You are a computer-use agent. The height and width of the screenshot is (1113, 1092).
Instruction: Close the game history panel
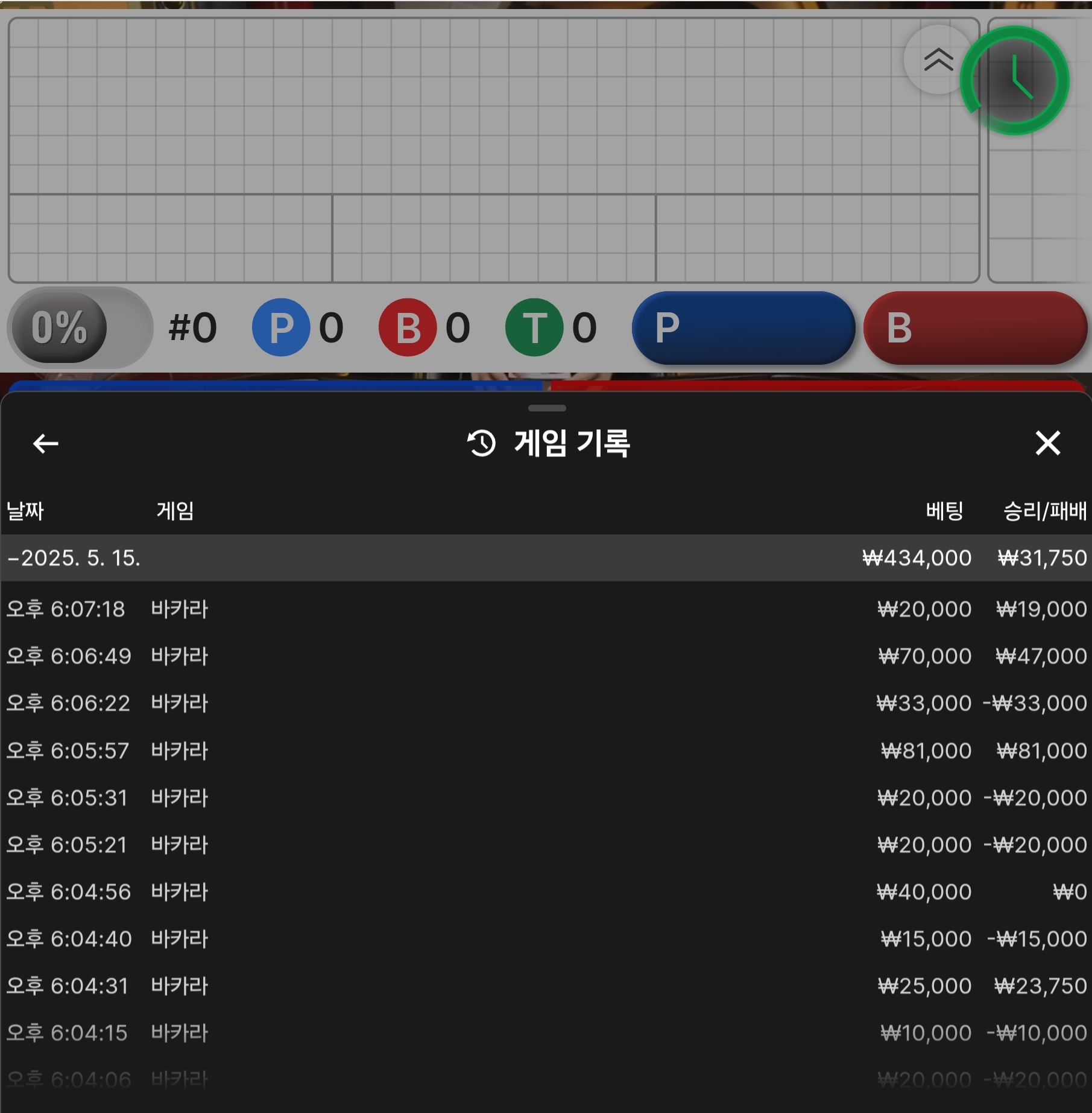point(1047,443)
